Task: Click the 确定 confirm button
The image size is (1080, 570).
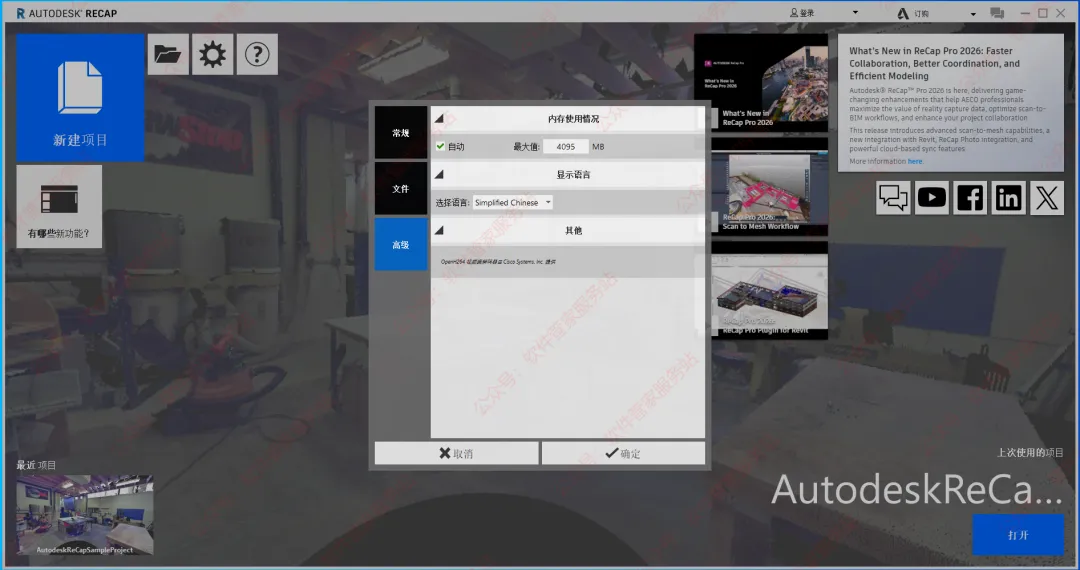Action: click(x=623, y=454)
